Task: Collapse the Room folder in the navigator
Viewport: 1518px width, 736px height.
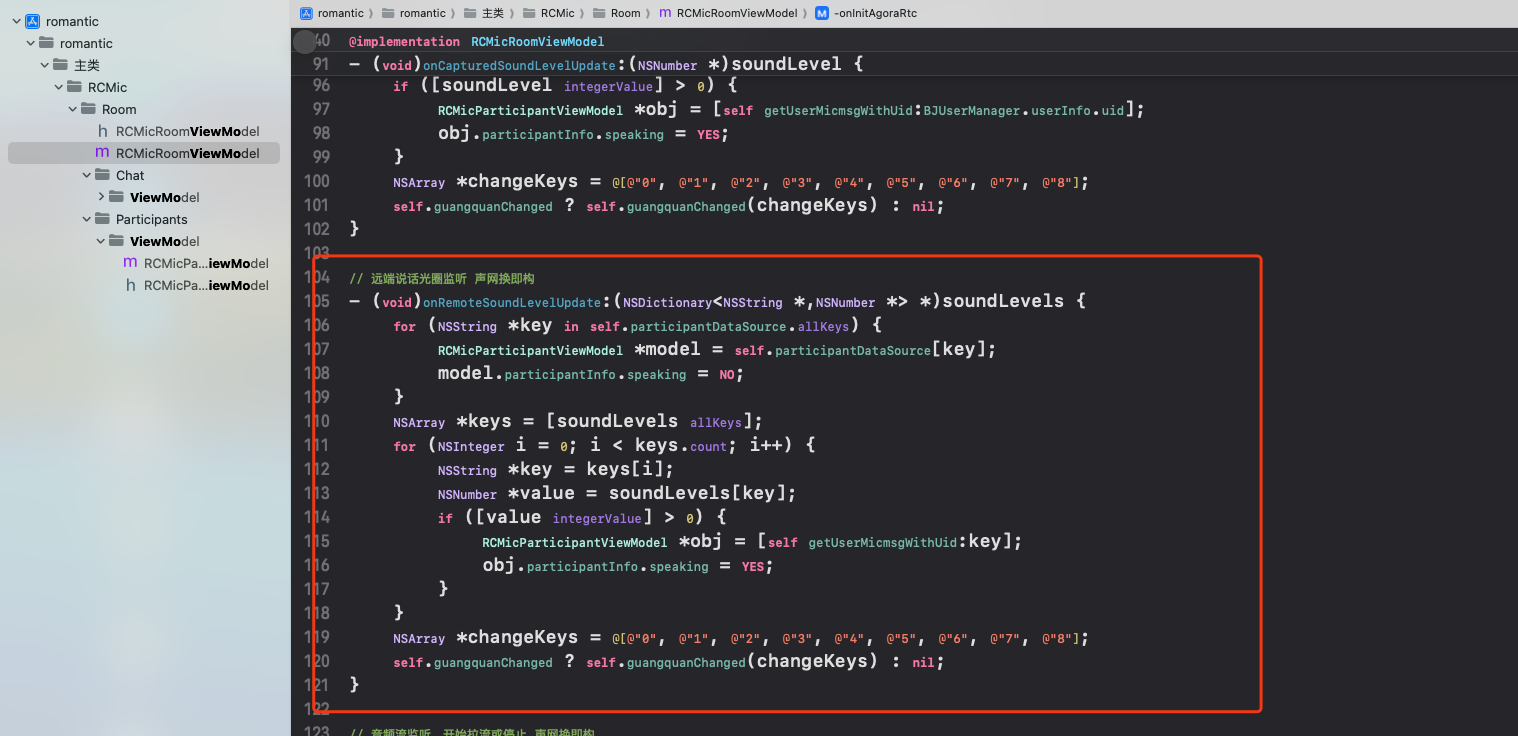Action: tap(73, 109)
